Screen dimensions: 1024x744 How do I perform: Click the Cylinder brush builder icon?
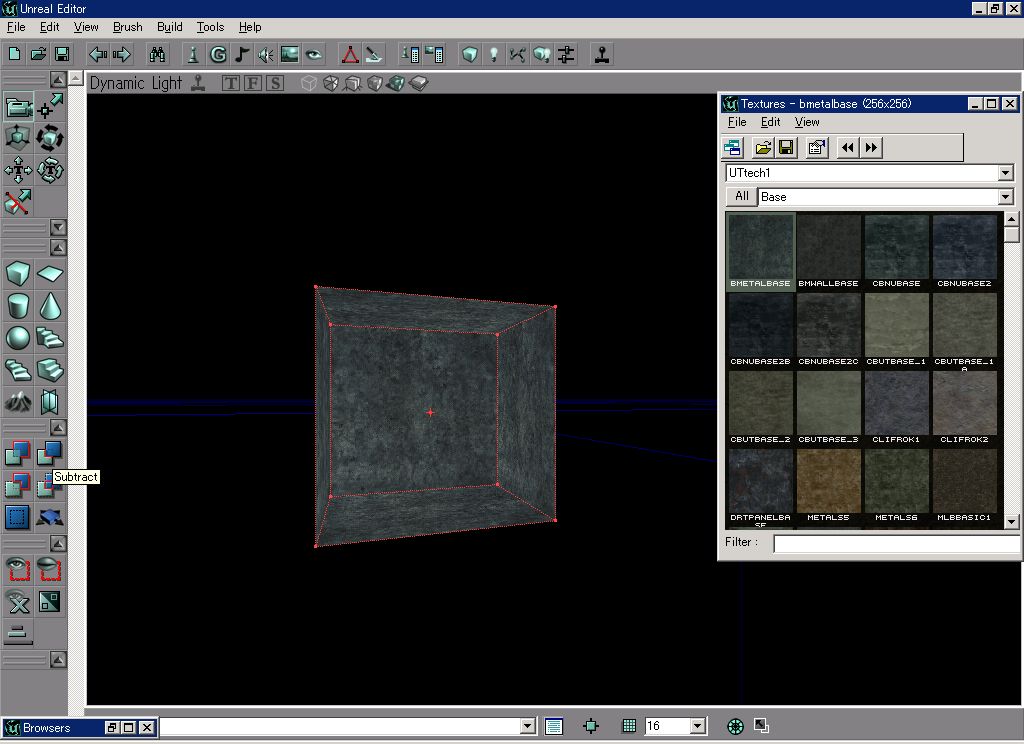click(x=18, y=305)
